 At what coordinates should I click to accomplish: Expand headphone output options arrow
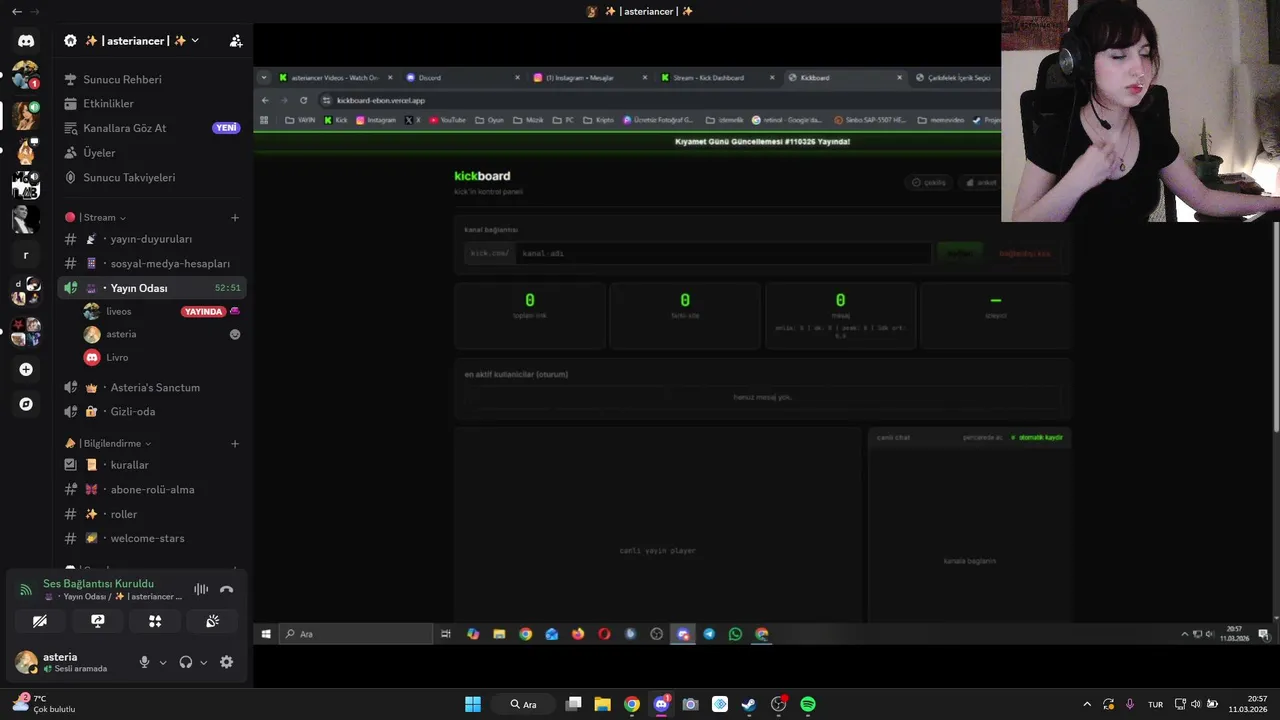[204, 662]
